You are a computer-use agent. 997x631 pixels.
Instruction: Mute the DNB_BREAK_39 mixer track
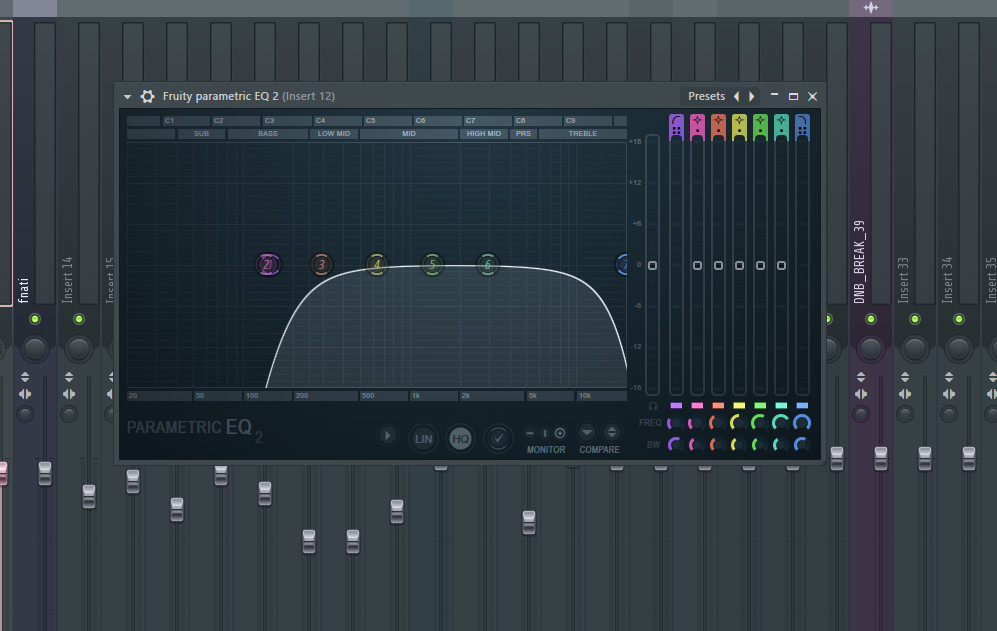[x=871, y=319]
